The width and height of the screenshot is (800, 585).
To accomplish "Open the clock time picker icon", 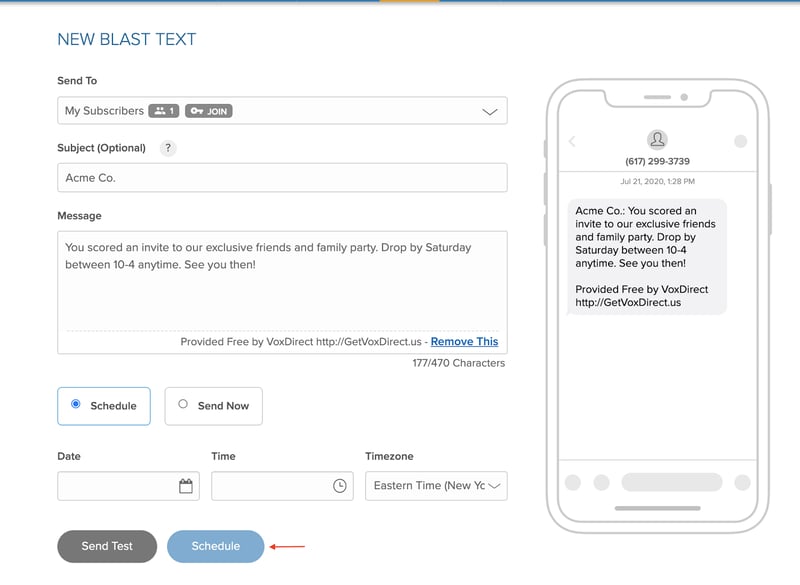I will pyautogui.click(x=340, y=486).
